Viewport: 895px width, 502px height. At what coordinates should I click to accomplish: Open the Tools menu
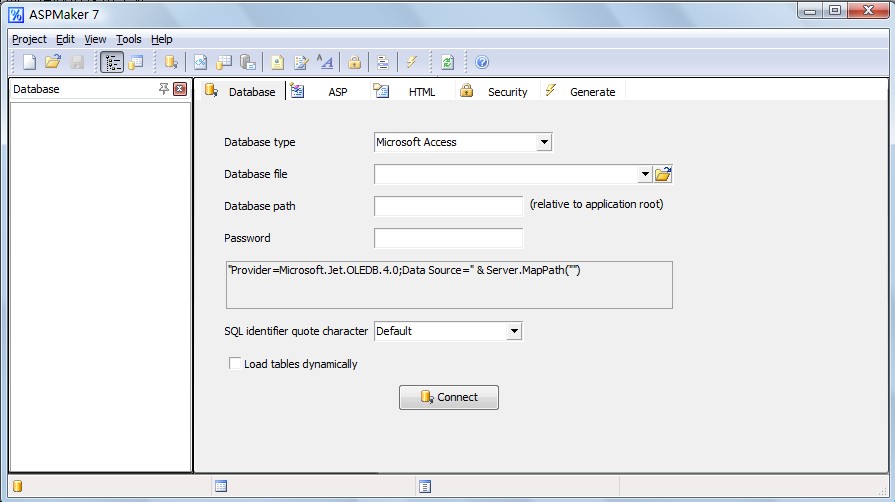[128, 39]
